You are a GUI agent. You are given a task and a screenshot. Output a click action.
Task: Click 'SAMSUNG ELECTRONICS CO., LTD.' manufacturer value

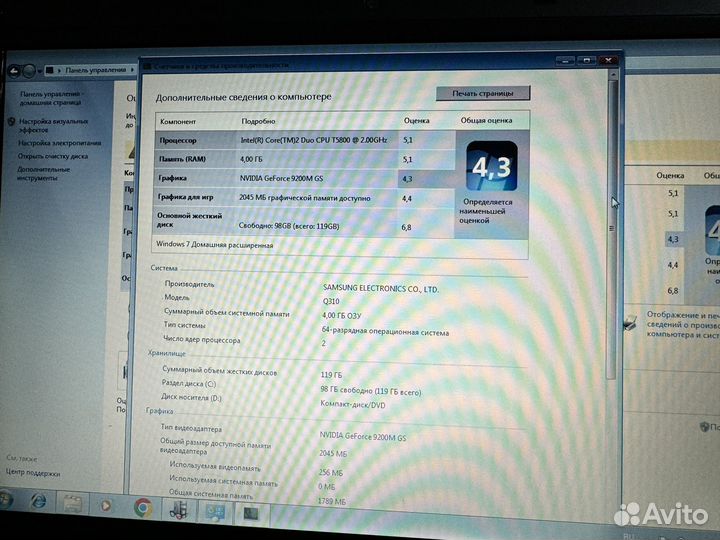pyautogui.click(x=381, y=288)
